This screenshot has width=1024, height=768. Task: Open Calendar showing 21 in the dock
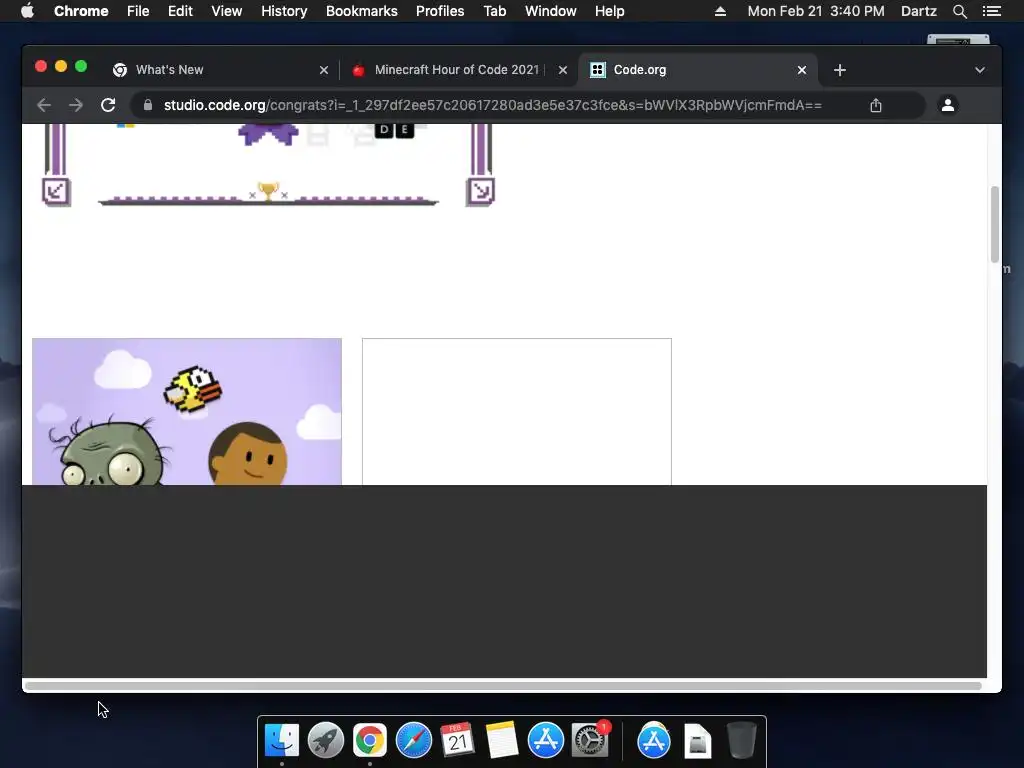457,740
